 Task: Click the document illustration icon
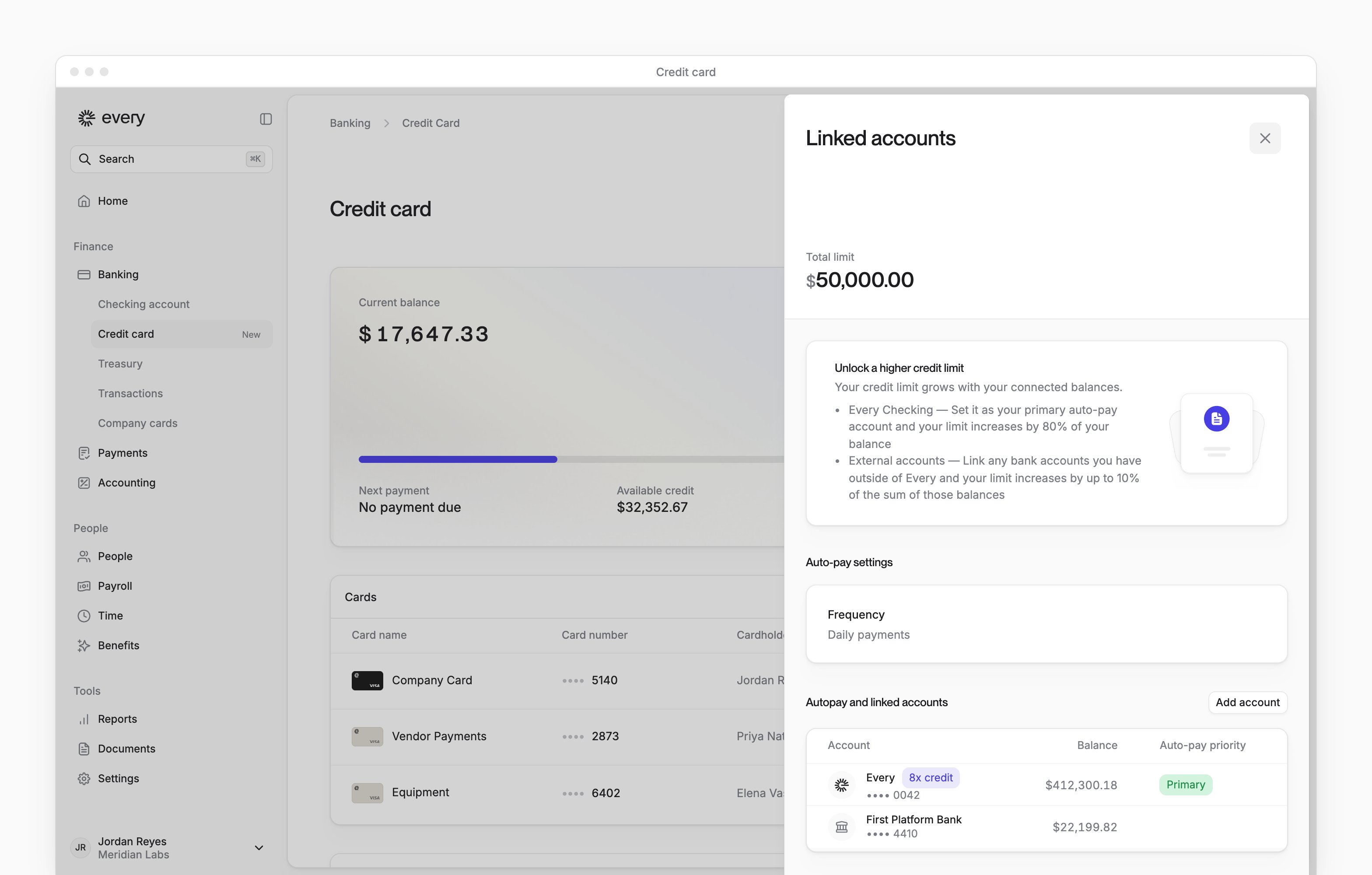tap(1216, 419)
